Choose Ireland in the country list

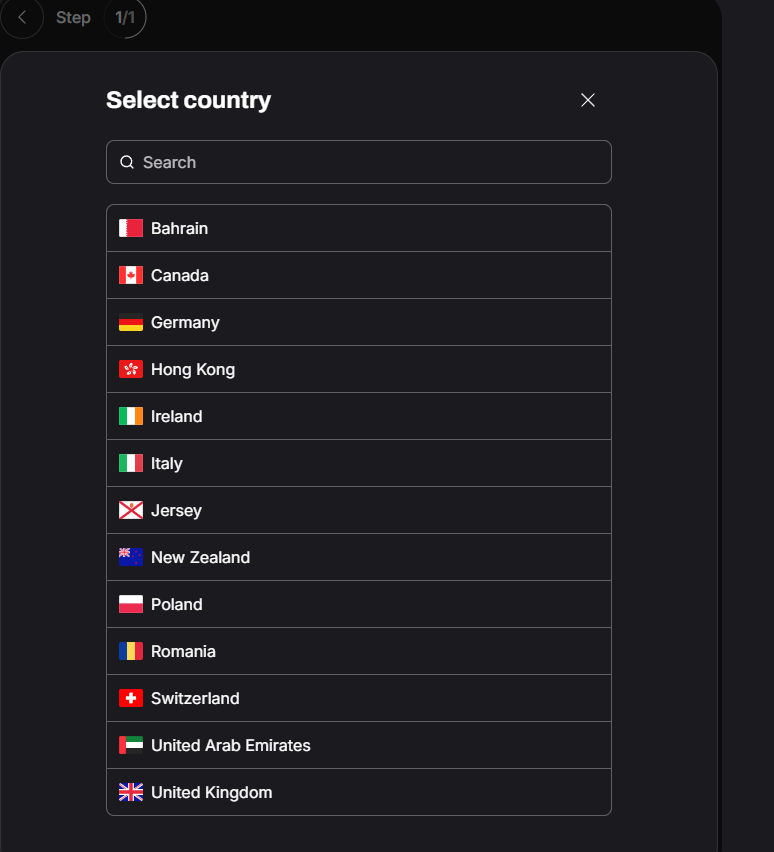pyautogui.click(x=177, y=416)
